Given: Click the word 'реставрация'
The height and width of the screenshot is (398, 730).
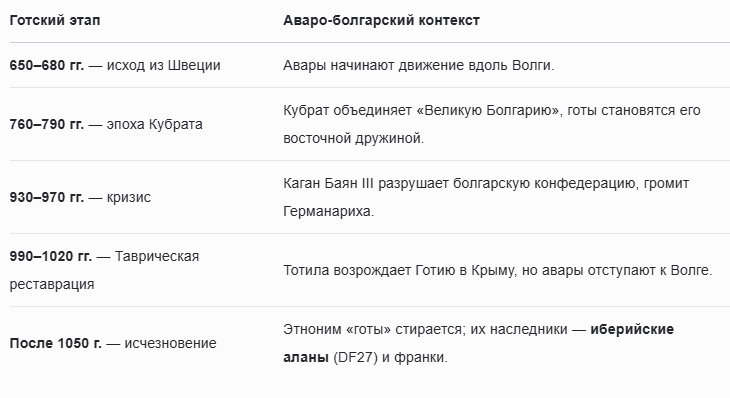Looking at the screenshot, I should click(x=52, y=284).
